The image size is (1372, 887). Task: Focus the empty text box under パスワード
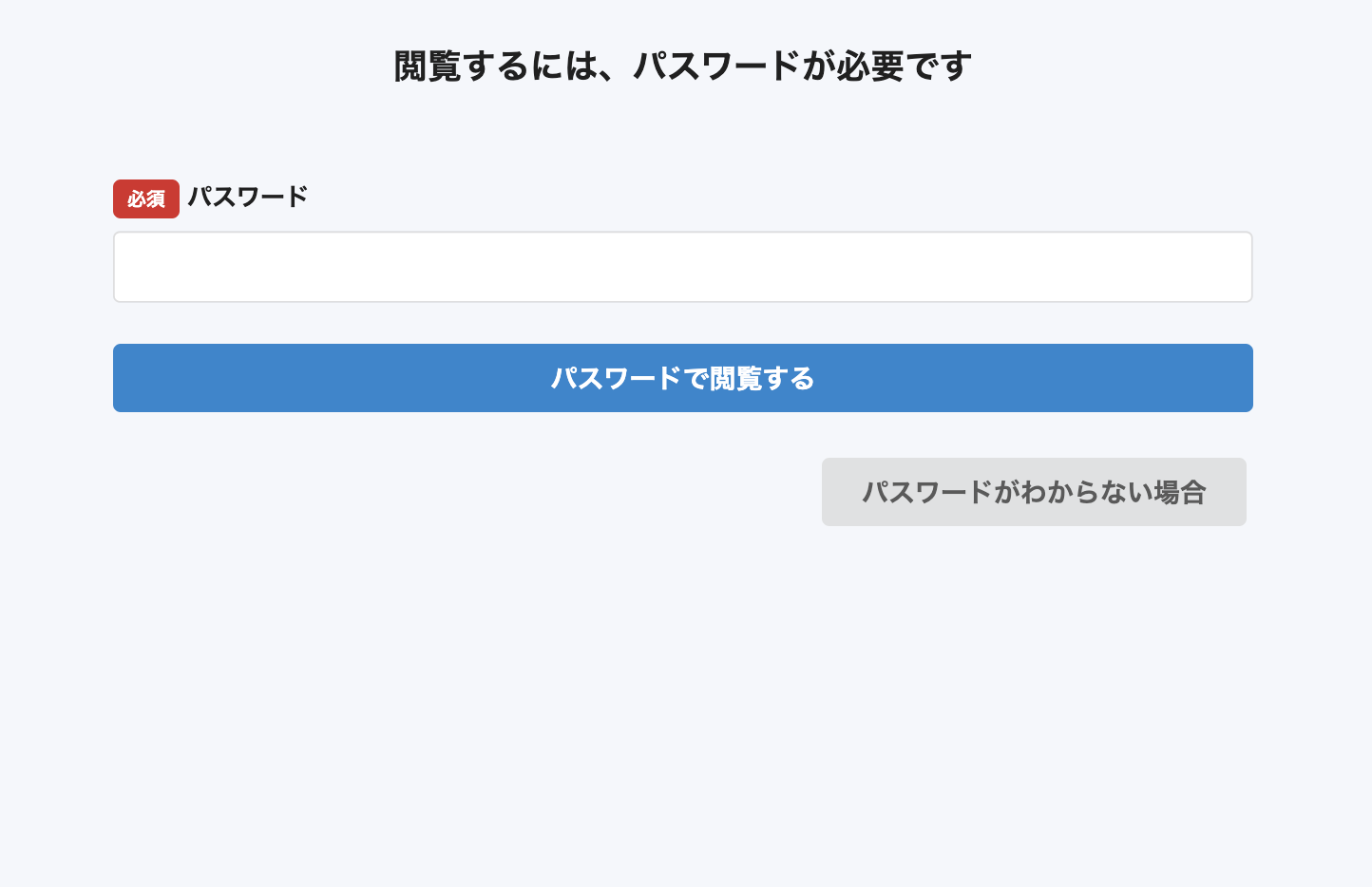(682, 267)
